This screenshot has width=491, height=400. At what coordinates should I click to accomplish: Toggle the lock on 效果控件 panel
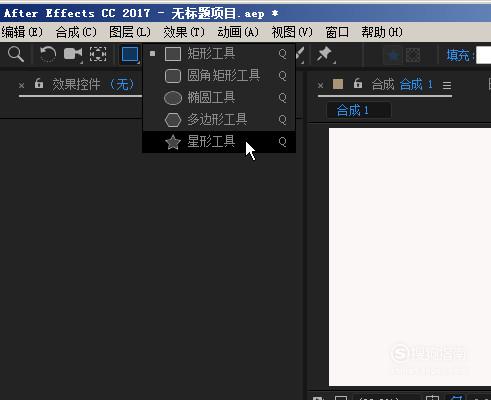pyautogui.click(x=39, y=84)
